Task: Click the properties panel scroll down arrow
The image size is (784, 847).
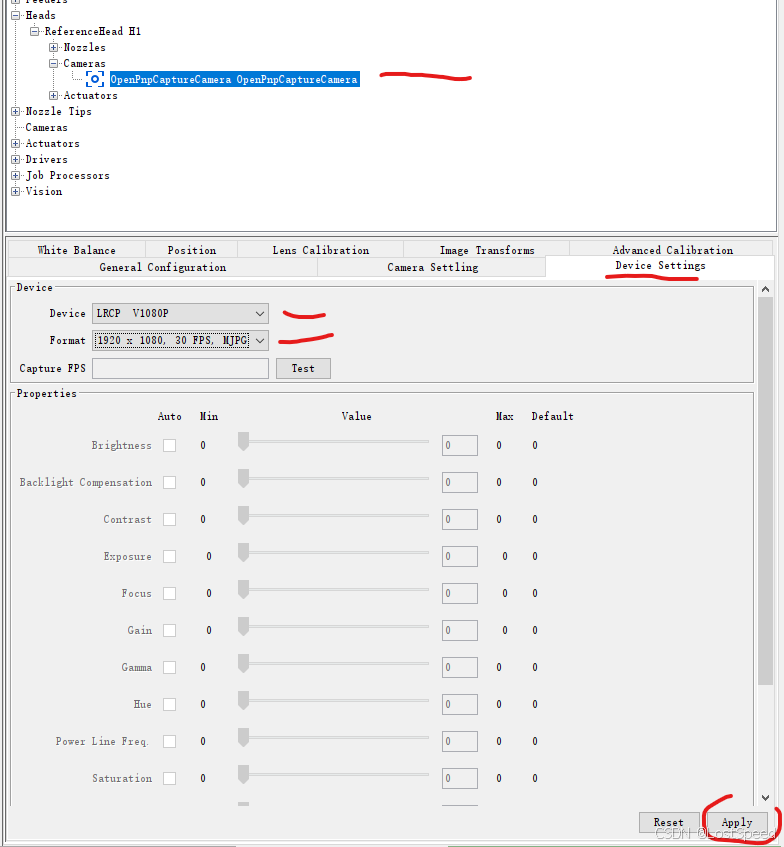Action: [x=765, y=798]
